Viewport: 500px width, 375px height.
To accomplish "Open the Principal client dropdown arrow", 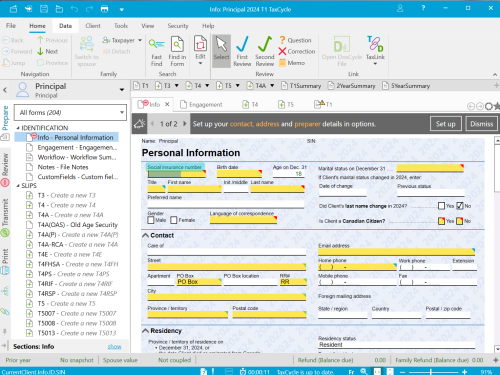I will click(122, 90).
